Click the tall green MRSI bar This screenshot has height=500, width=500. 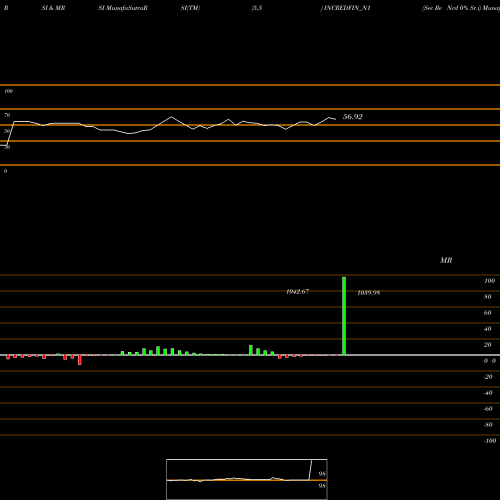344,316
